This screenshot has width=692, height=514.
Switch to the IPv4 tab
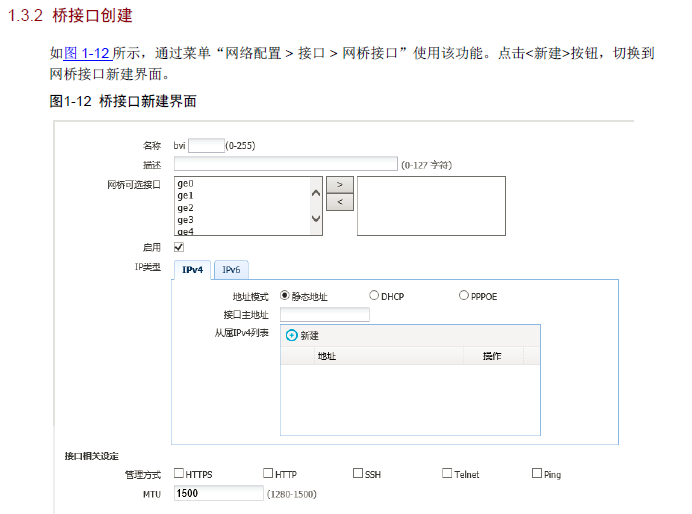click(x=192, y=270)
